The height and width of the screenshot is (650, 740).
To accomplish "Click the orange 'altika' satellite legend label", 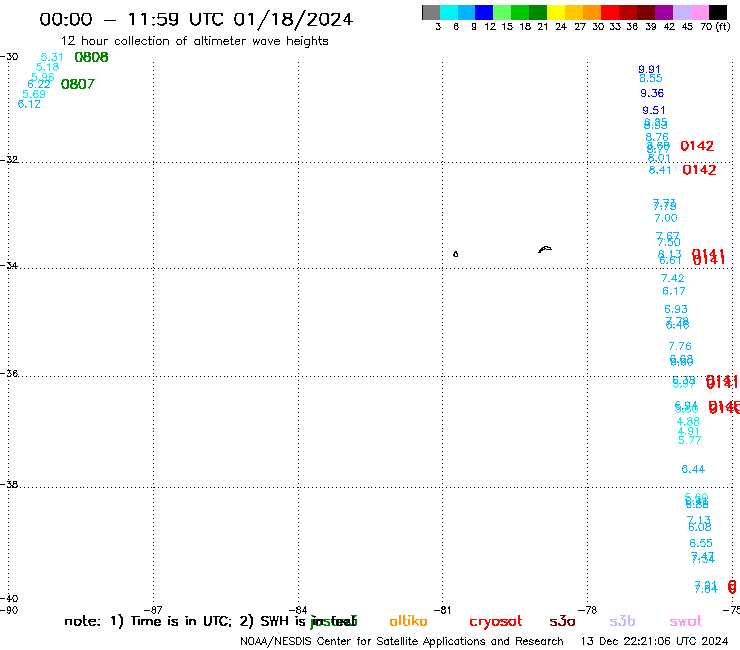I will coord(408,621).
